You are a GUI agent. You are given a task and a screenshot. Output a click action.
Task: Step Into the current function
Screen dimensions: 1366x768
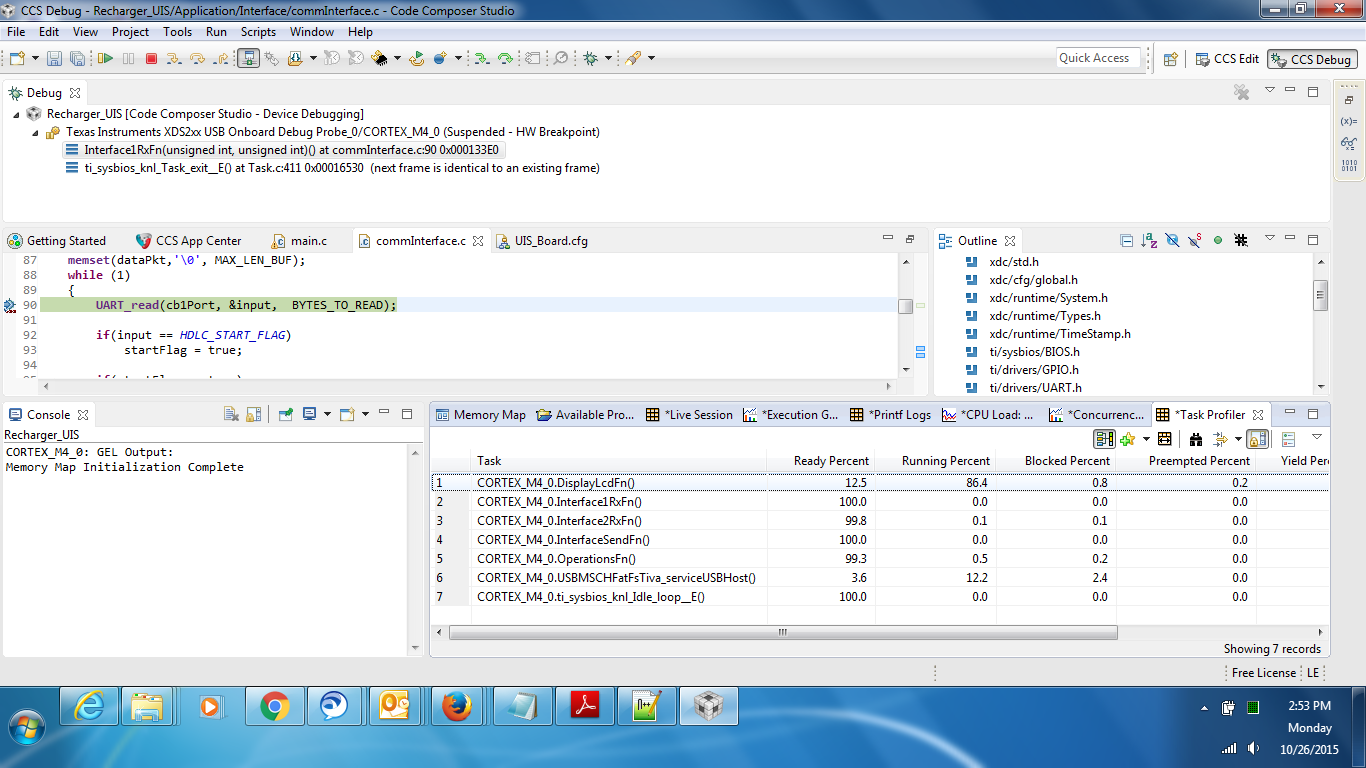point(174,58)
